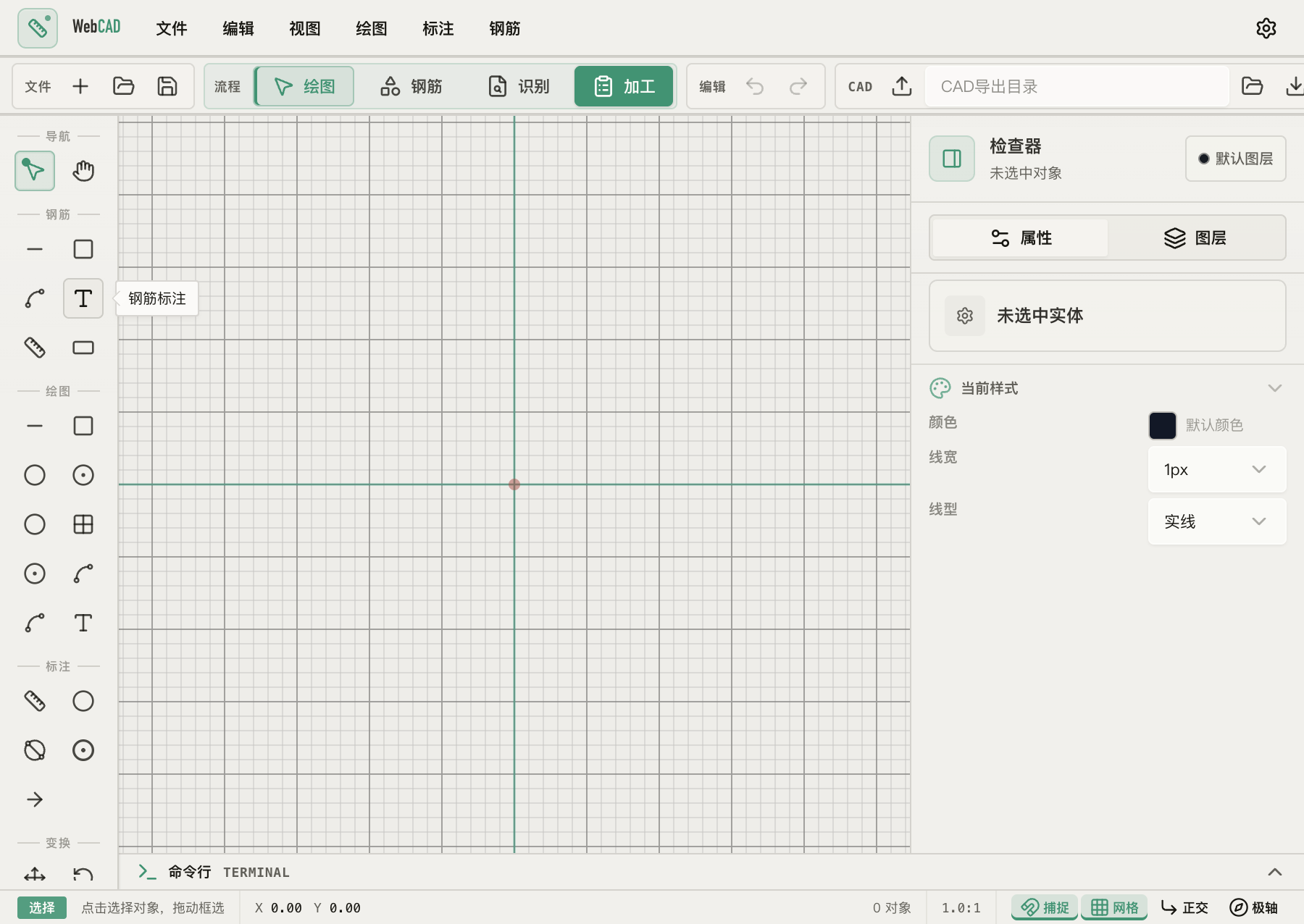
Task: Click the 0 对象 count
Action: (892, 907)
